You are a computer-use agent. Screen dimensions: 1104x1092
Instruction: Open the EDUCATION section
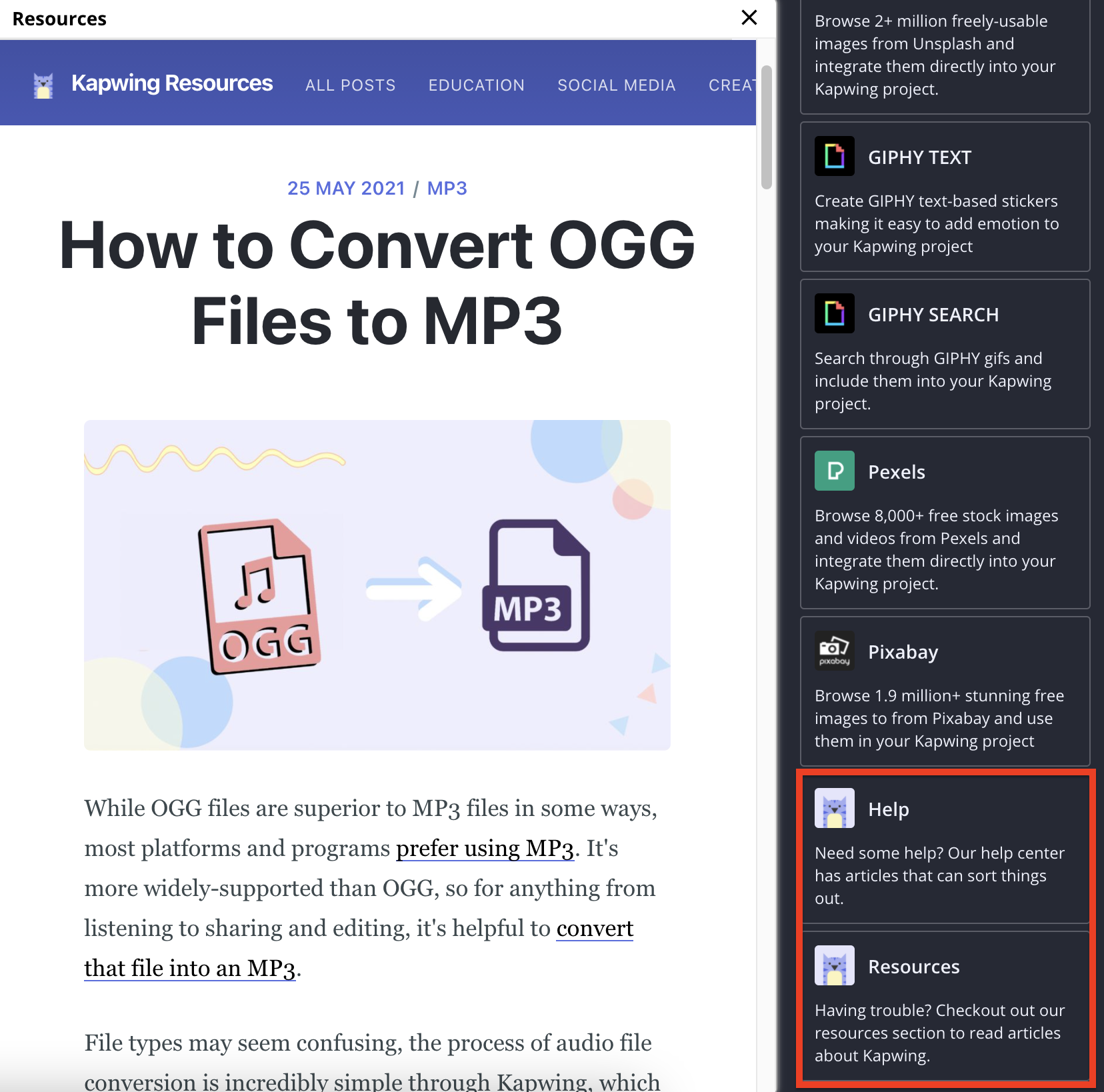click(476, 85)
